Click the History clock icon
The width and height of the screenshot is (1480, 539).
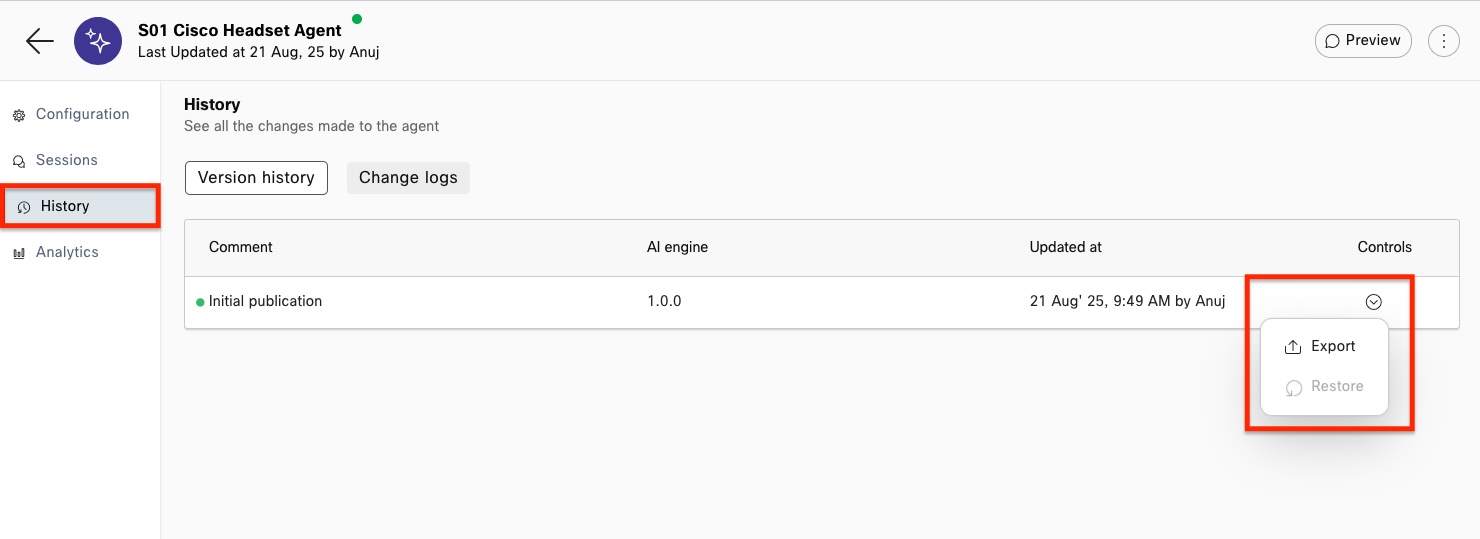click(24, 207)
